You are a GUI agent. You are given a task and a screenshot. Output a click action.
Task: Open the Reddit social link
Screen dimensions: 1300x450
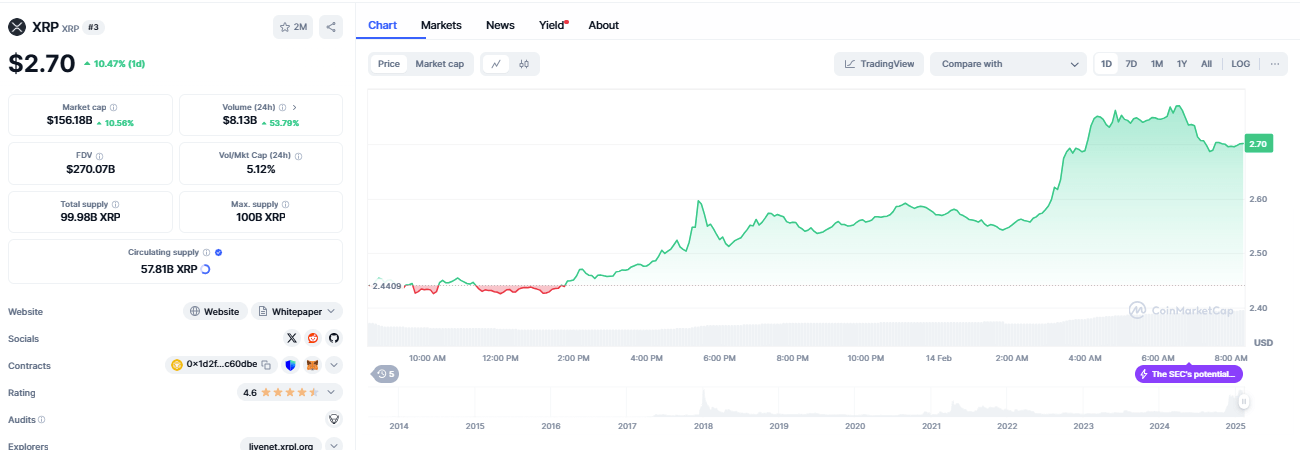click(313, 339)
